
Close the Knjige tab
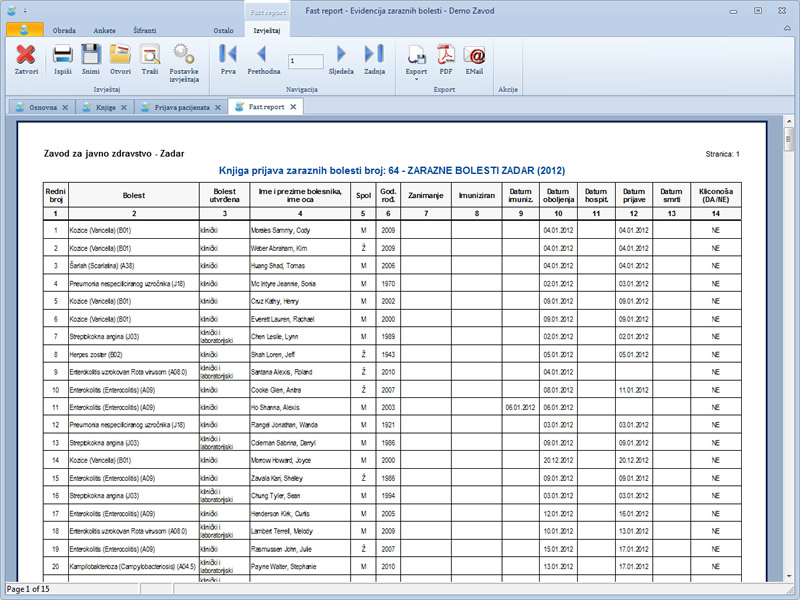click(x=124, y=107)
